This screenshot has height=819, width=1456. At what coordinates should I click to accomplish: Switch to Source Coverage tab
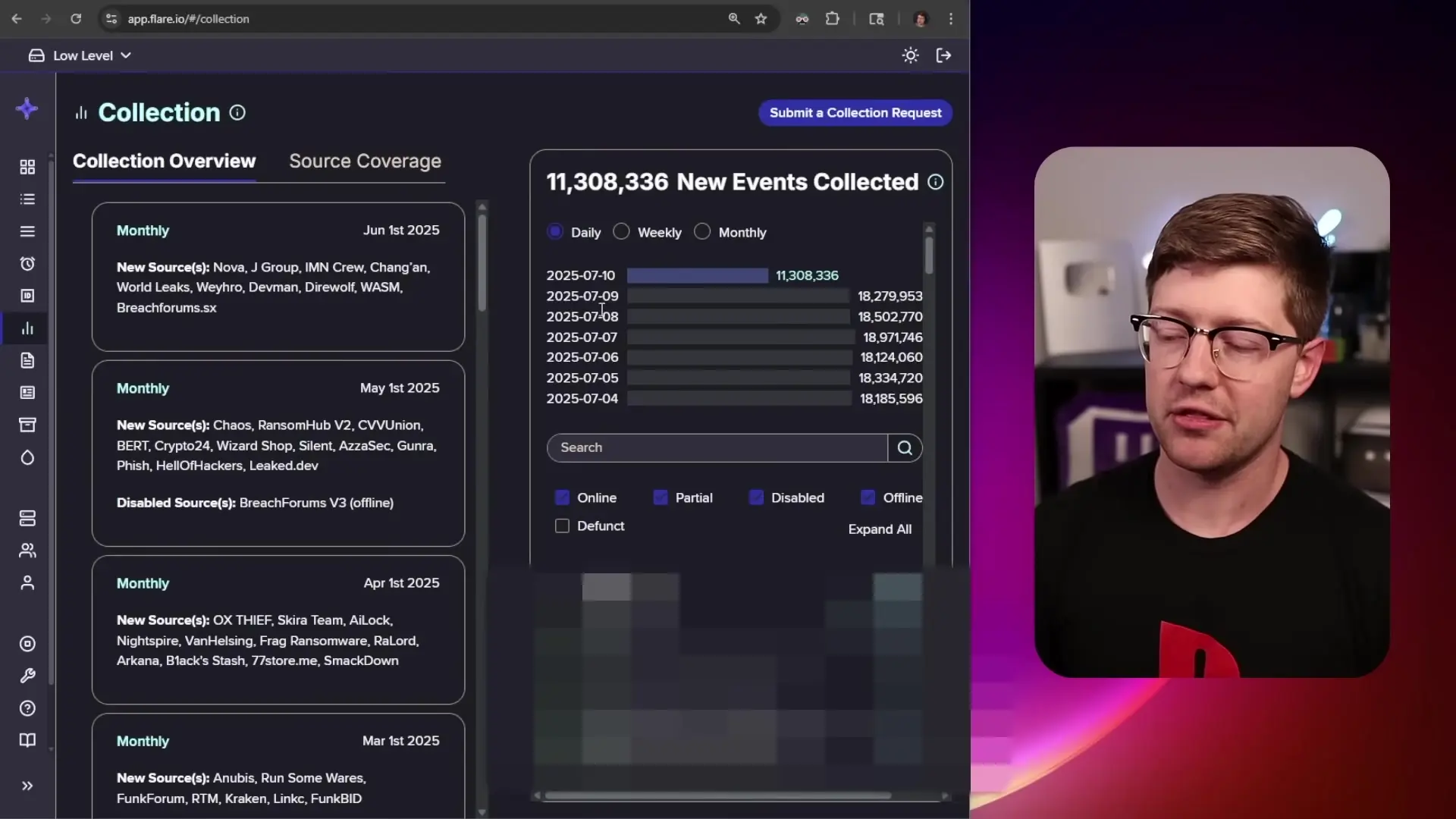366,162
